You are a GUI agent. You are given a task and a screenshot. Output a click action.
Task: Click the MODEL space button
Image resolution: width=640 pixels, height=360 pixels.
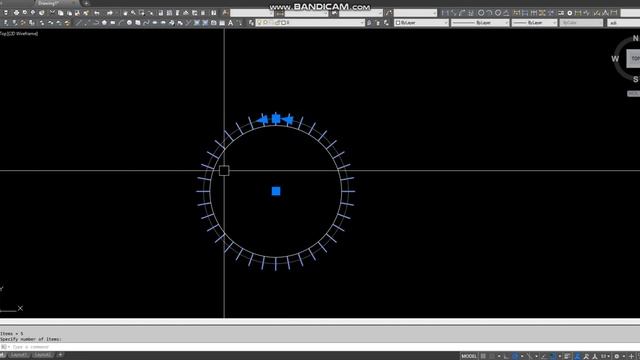(x=469, y=356)
